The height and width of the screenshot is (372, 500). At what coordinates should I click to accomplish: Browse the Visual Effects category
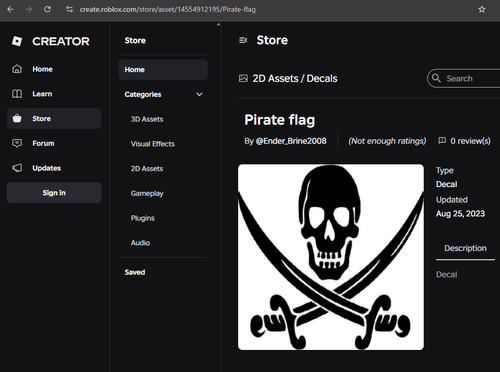153,144
